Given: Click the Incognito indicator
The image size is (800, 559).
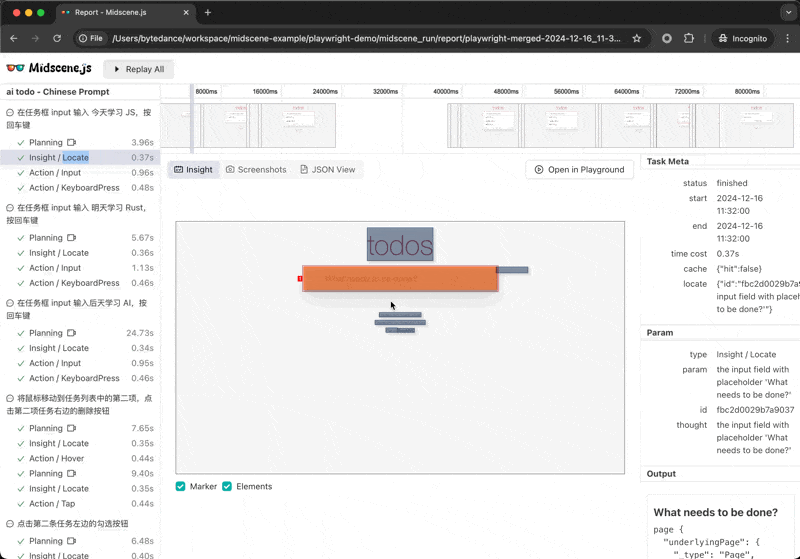Looking at the screenshot, I should tap(742, 38).
